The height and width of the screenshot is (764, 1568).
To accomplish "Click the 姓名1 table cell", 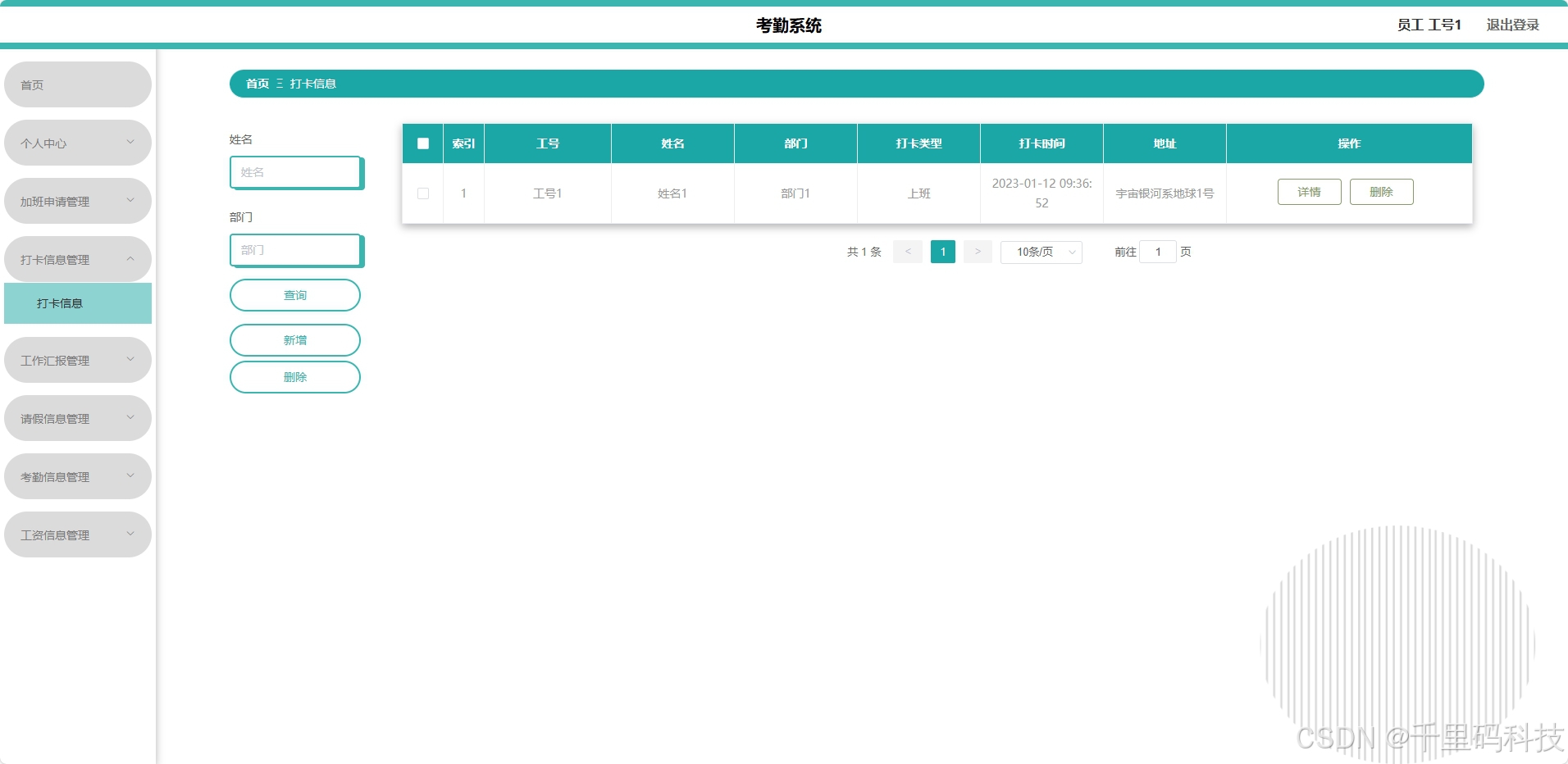I will pos(672,193).
